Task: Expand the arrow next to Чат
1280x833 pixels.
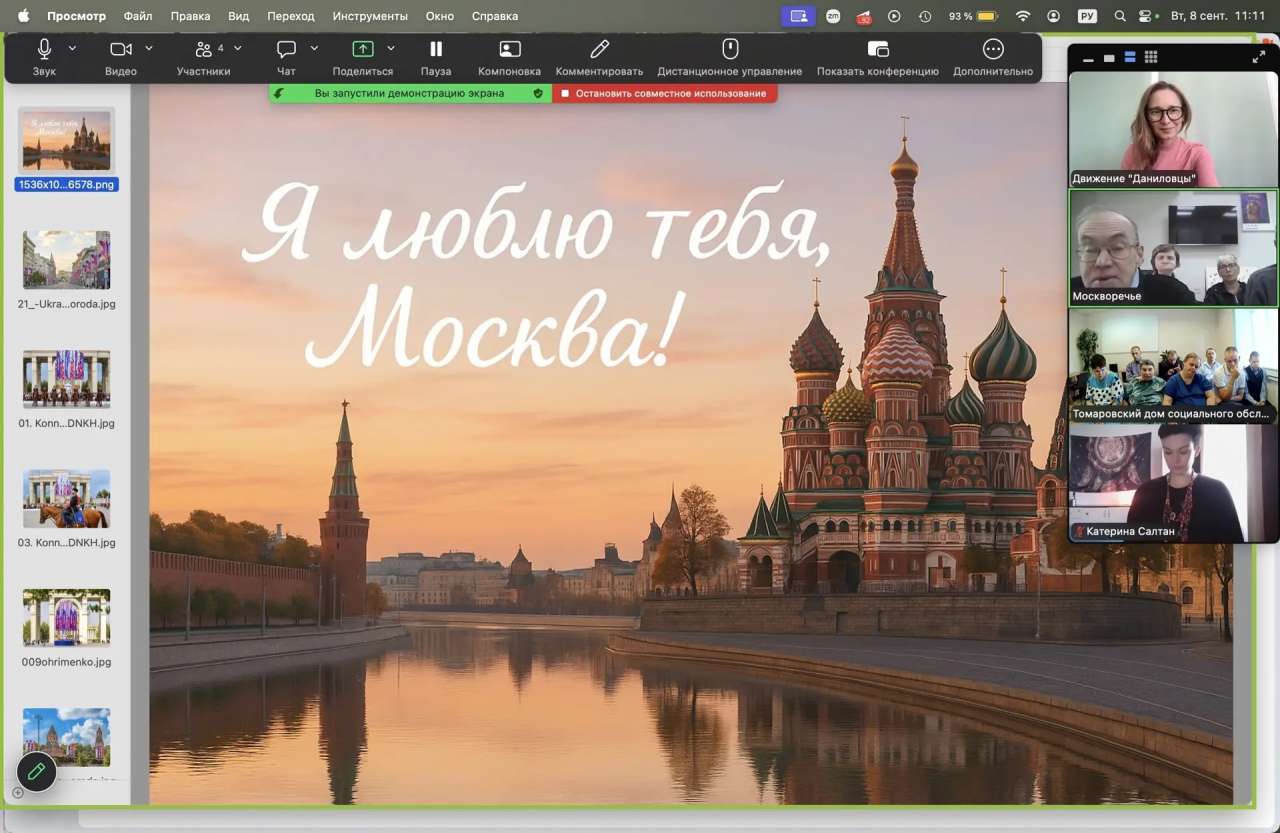Action: (314, 48)
